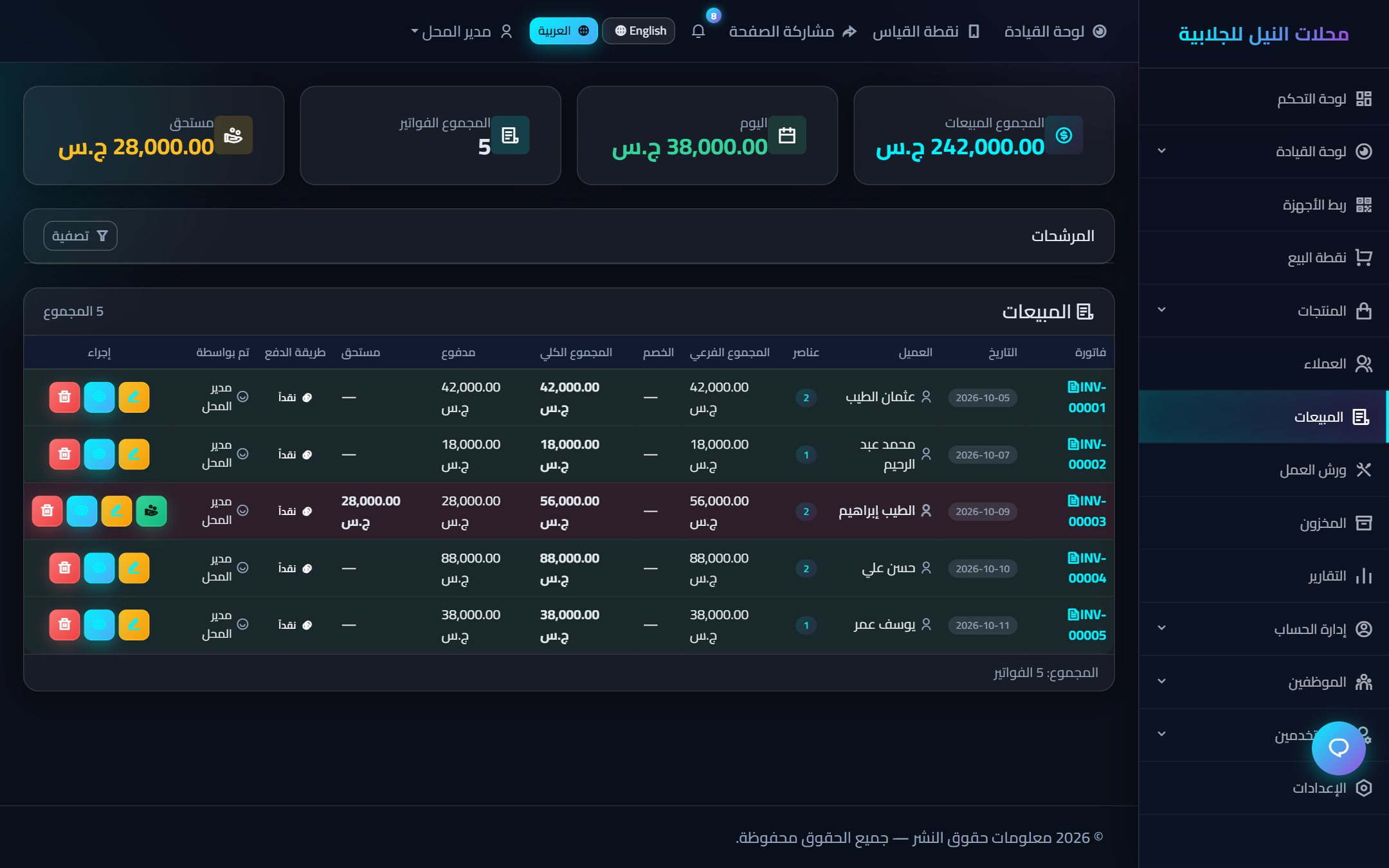Click outstanding amount 28,000.00 in INV-00003 row
This screenshot has width=1389, height=868.
371,511
